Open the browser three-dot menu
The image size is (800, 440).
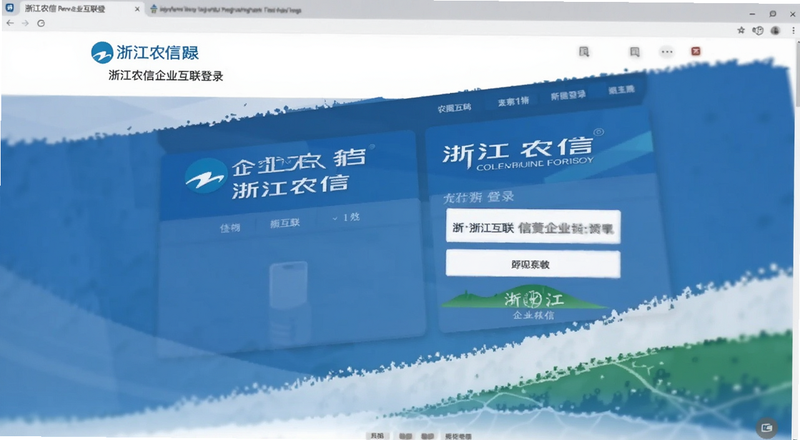793,31
